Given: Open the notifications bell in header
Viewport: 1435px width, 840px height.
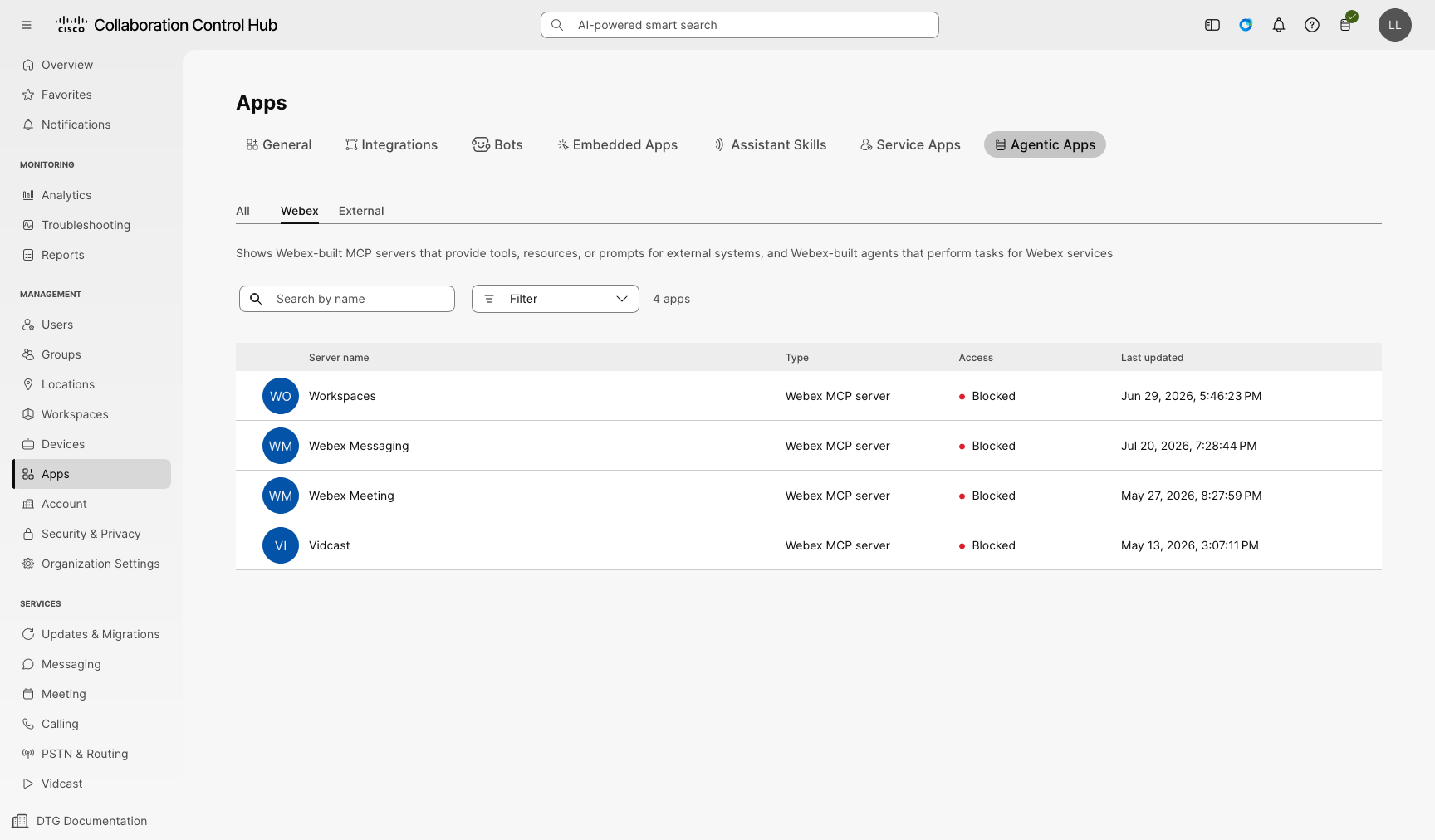Looking at the screenshot, I should tap(1279, 25).
